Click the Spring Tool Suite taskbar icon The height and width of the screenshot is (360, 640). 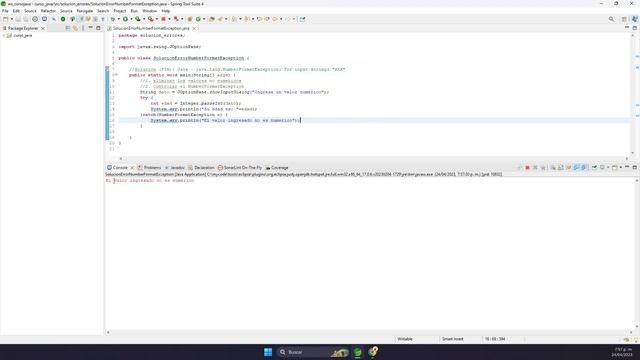click(x=358, y=352)
